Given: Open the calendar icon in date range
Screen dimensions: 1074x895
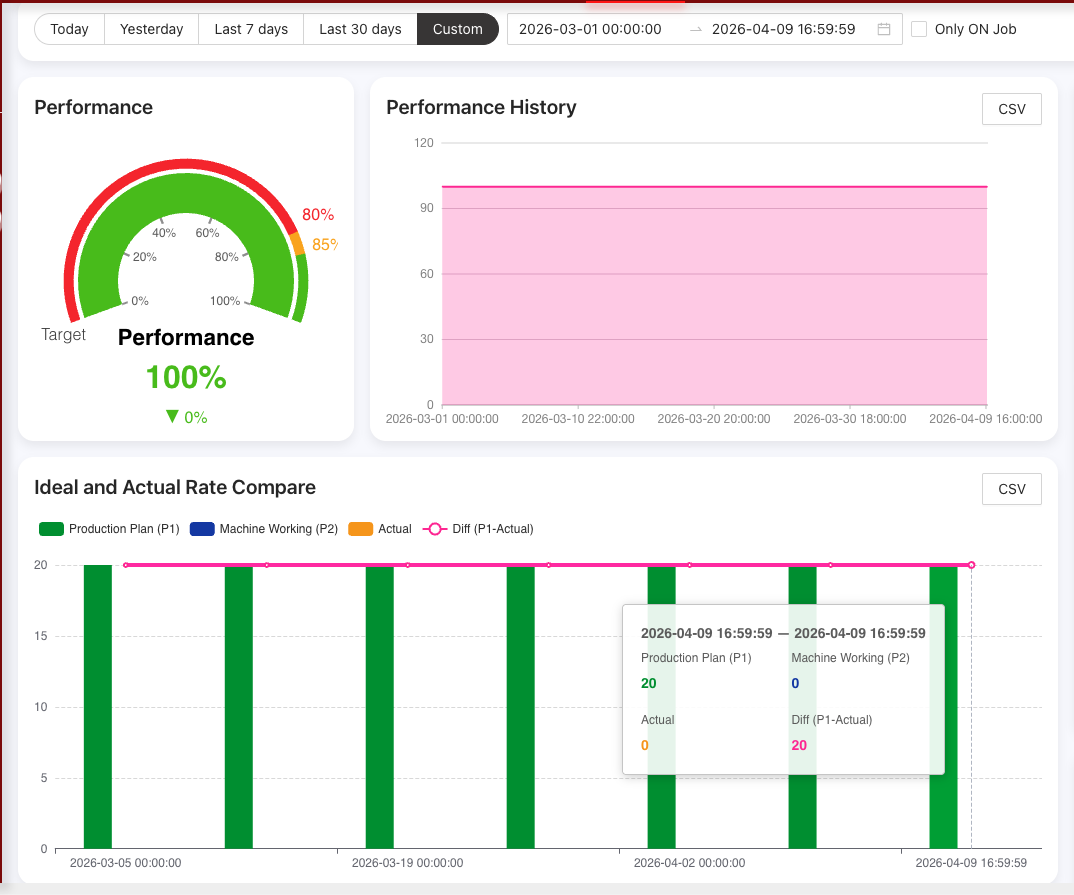Looking at the screenshot, I should 883,29.
